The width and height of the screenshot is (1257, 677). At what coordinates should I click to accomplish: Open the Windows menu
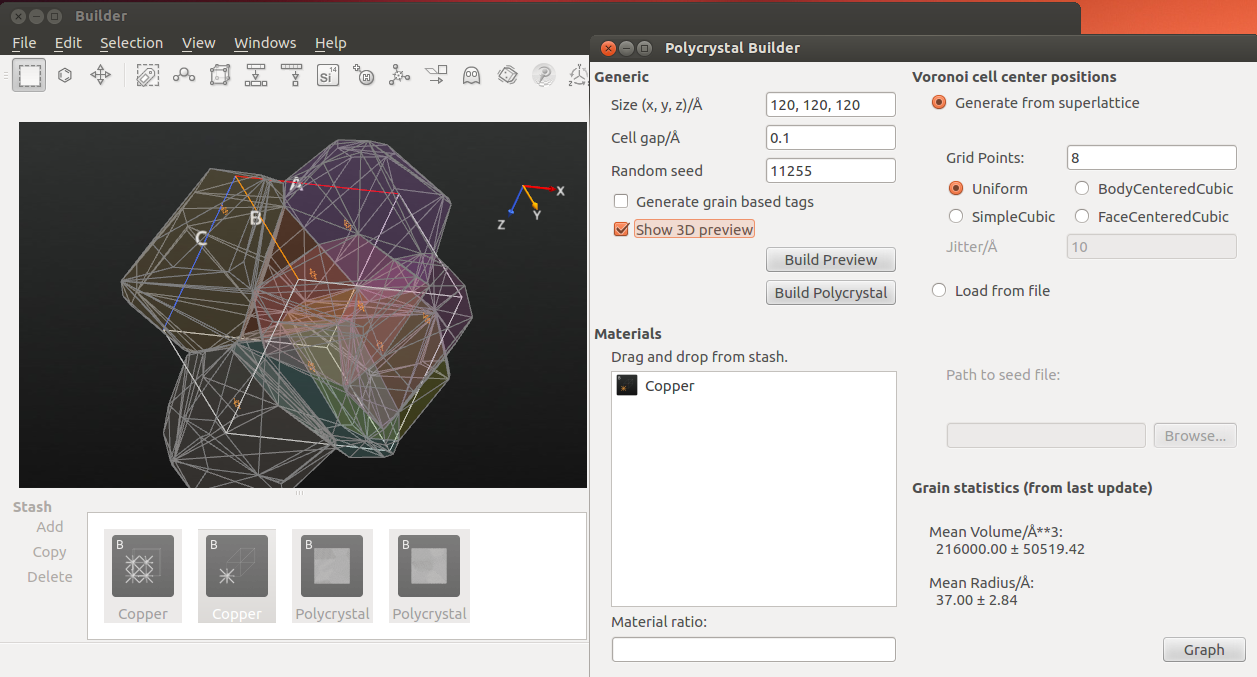[265, 43]
